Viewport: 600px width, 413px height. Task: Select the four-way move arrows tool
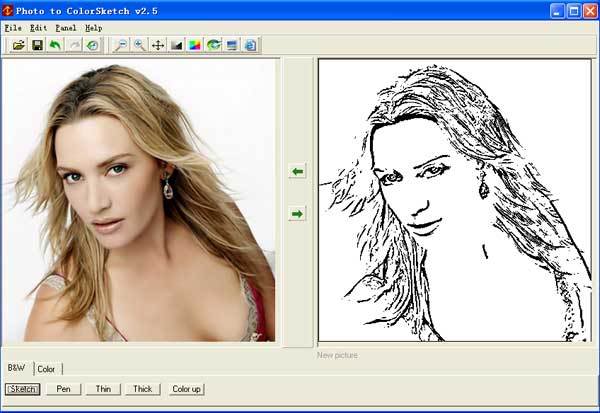click(x=158, y=45)
